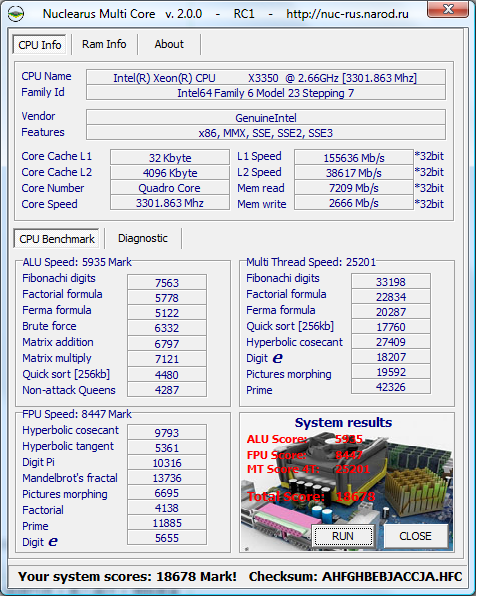Click the Mem read value 7209 Mb/s

point(354,188)
